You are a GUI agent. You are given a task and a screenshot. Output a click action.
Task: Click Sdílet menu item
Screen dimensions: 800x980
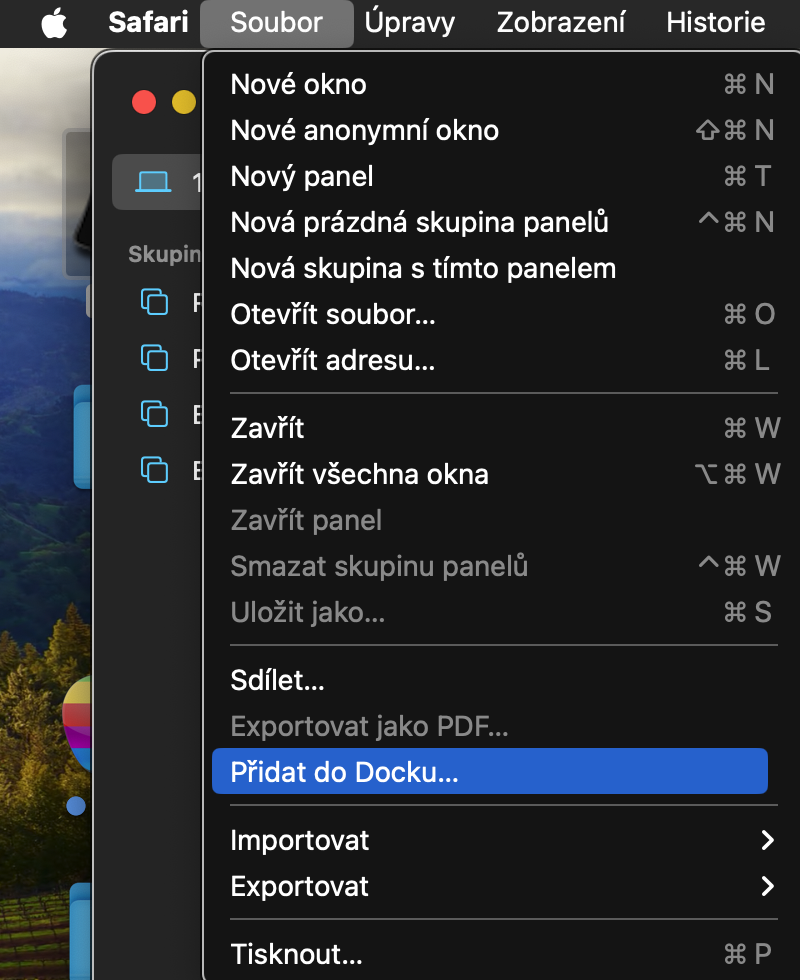pyautogui.click(x=277, y=682)
